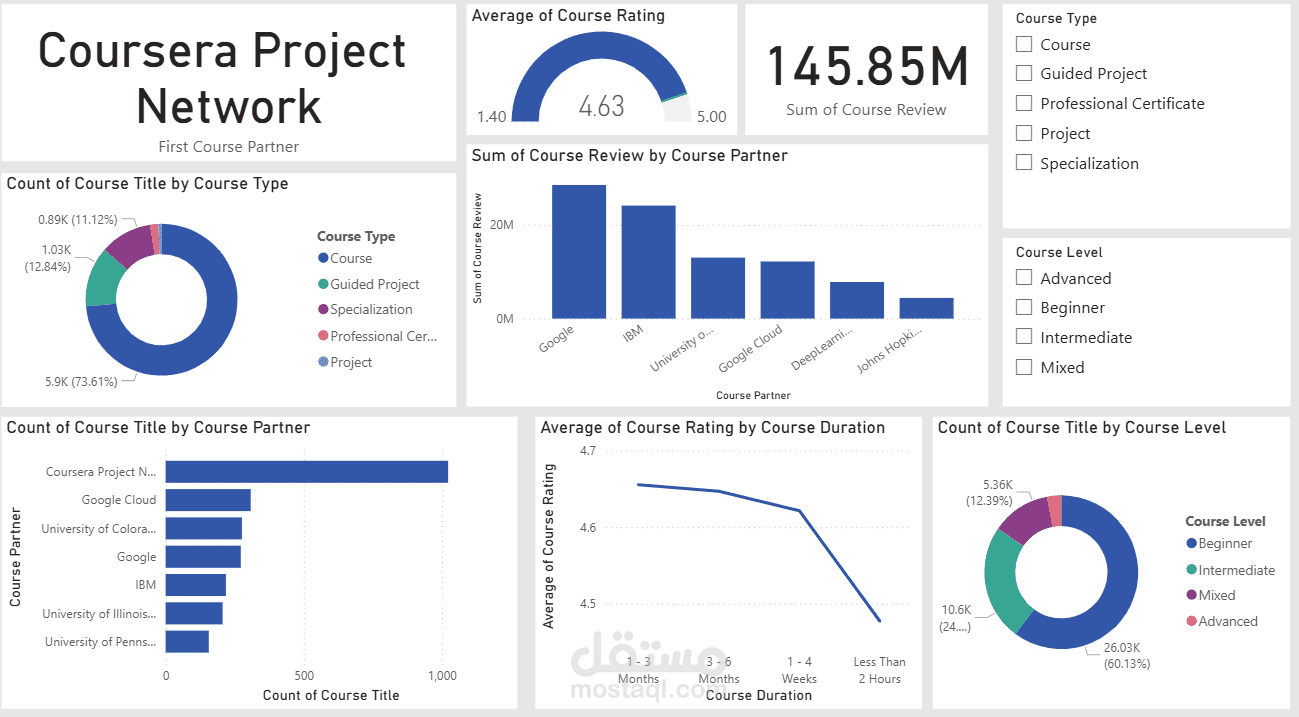Click the Google horizontal bar in Course Title chart
Viewport: 1299px width, 717px height.
(203, 557)
